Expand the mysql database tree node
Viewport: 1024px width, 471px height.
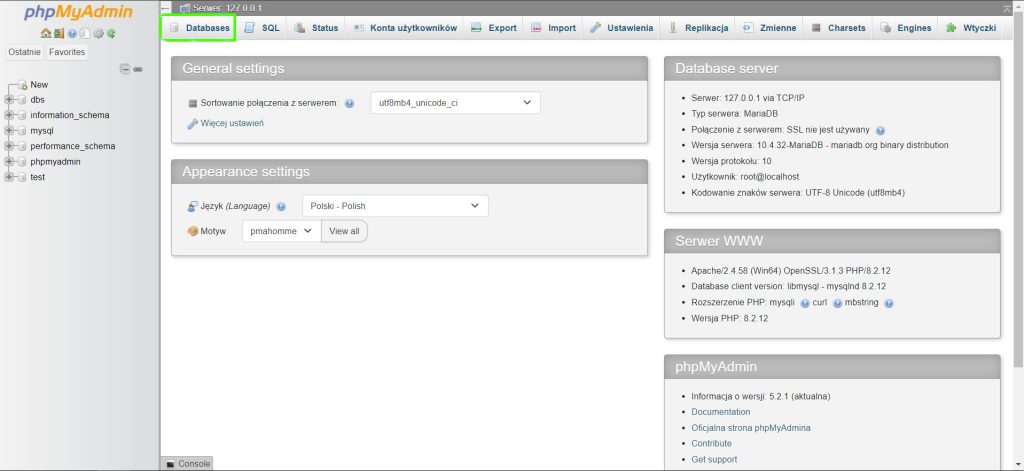[x=9, y=131]
